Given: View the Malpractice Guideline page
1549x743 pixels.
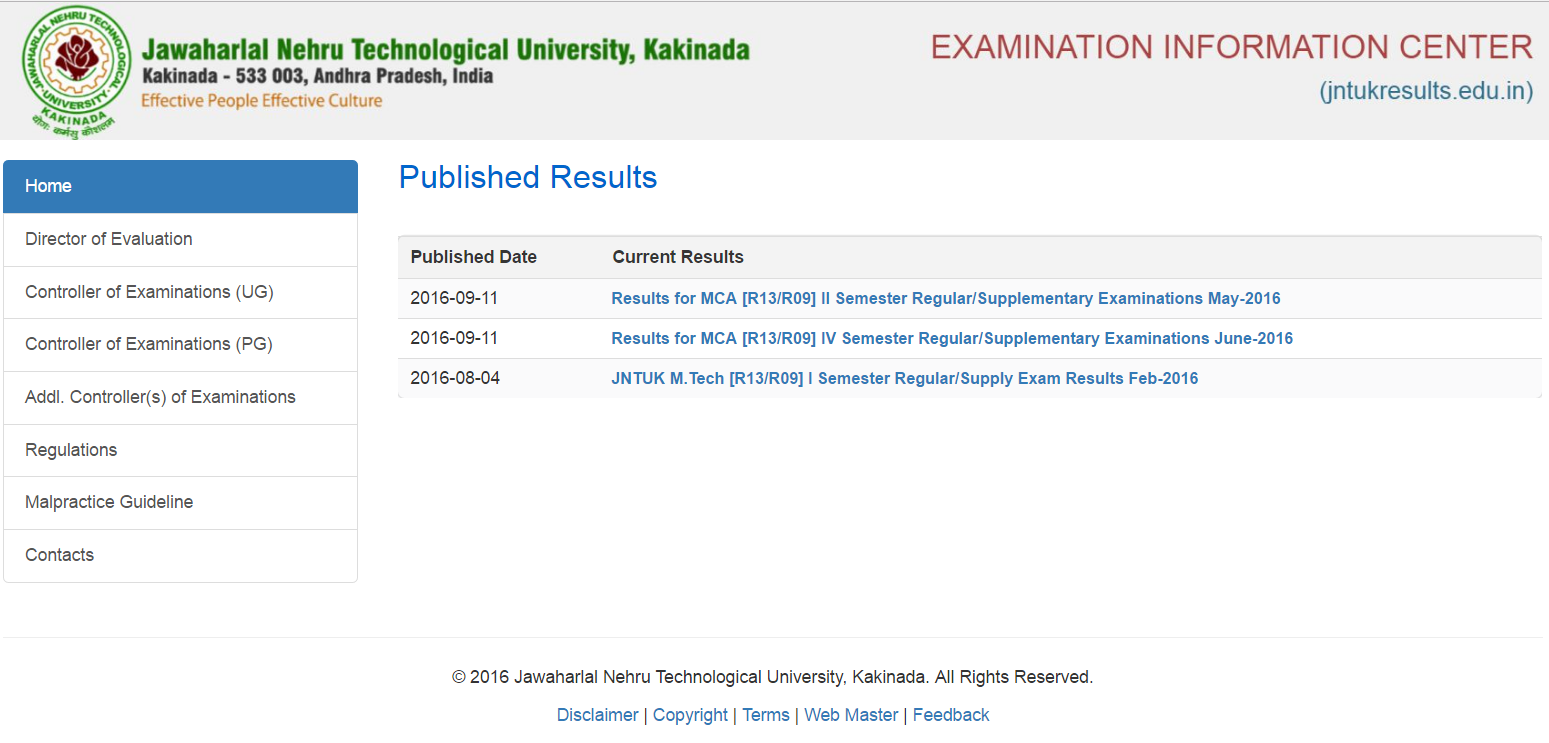Looking at the screenshot, I should [180, 502].
